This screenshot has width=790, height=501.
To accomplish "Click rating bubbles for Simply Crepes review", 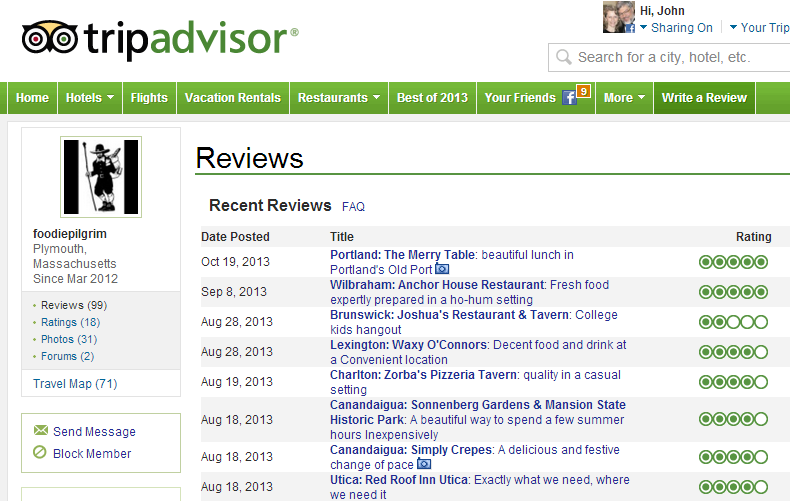I will 733,457.
